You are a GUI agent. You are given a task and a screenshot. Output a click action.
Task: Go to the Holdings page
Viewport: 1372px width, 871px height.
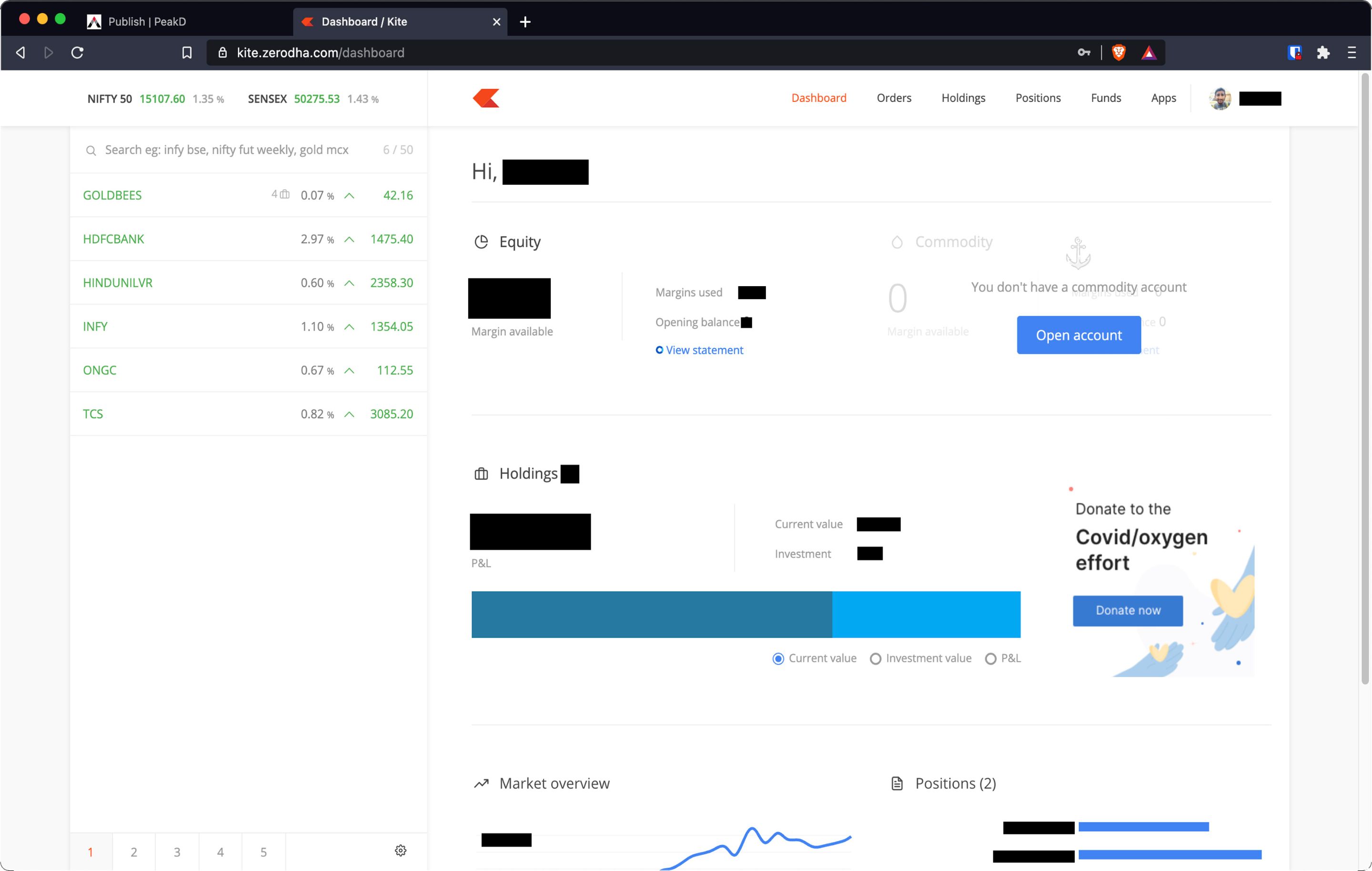[x=963, y=98]
